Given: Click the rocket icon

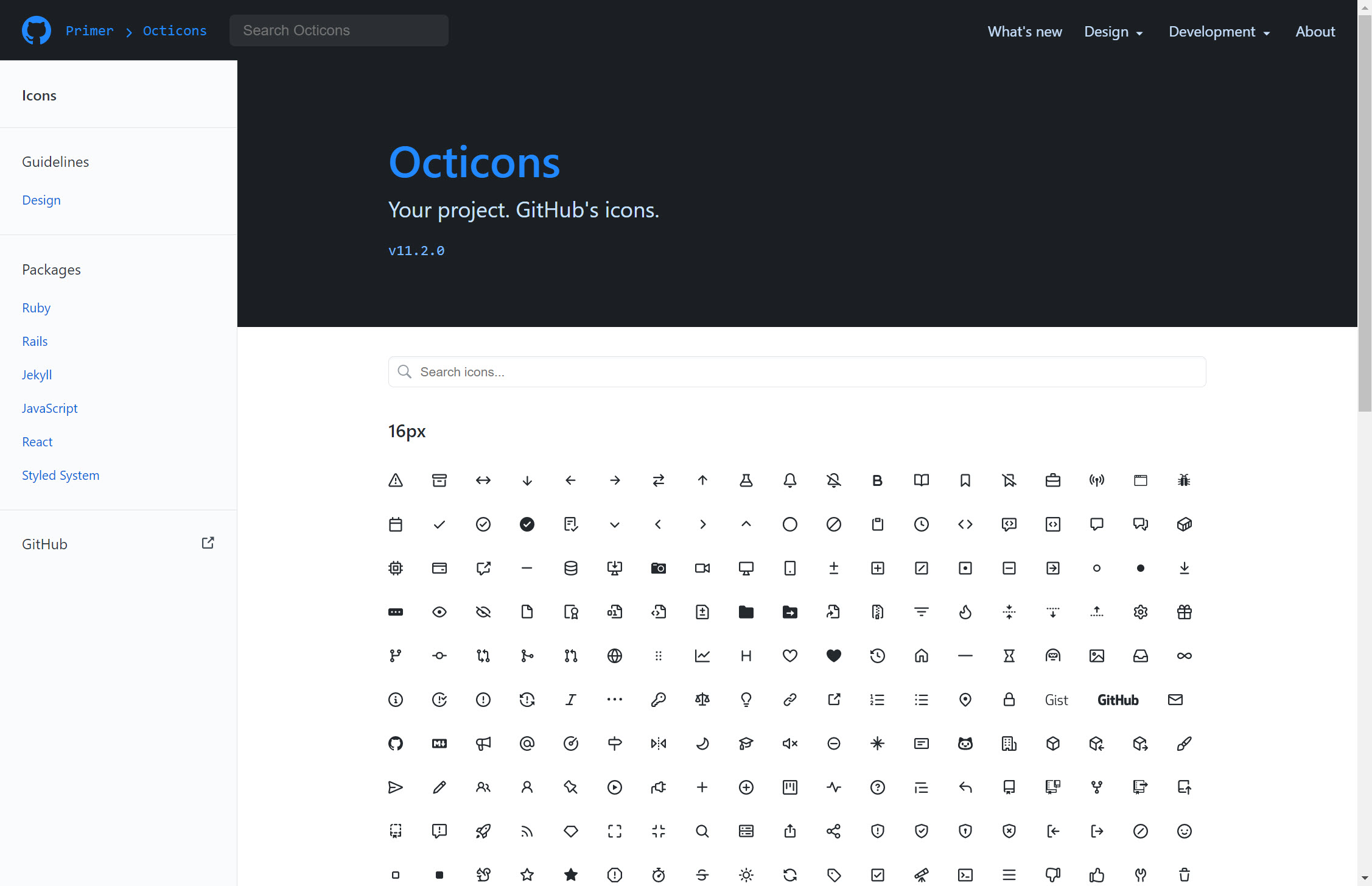Looking at the screenshot, I should pyautogui.click(x=483, y=831).
